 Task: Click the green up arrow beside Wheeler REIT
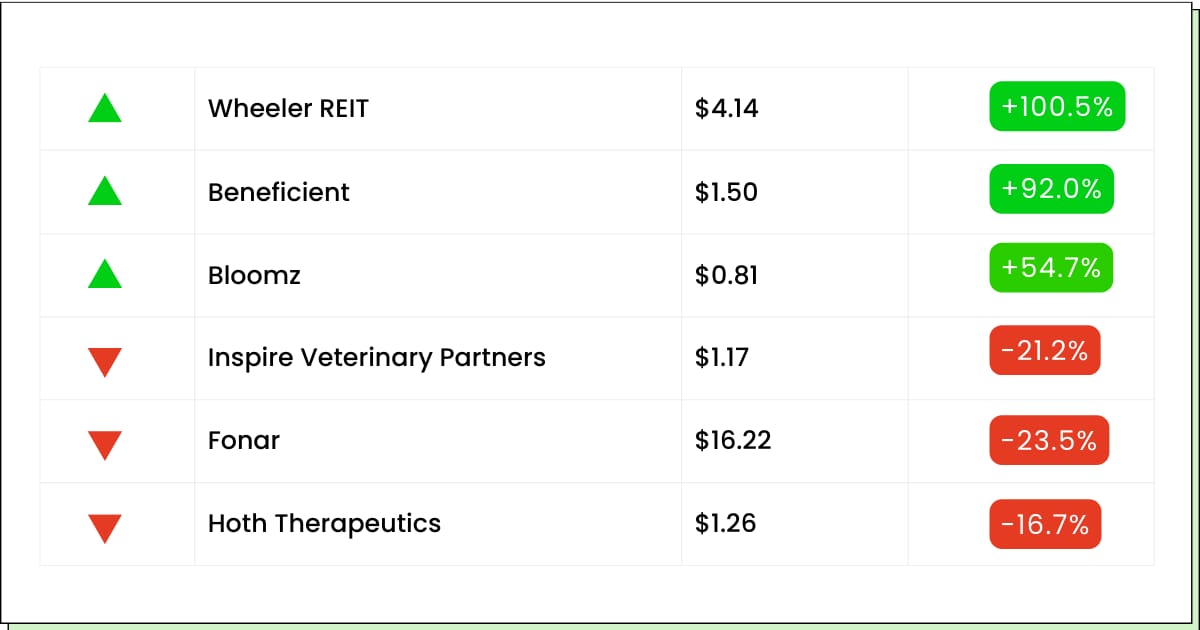coord(105,108)
